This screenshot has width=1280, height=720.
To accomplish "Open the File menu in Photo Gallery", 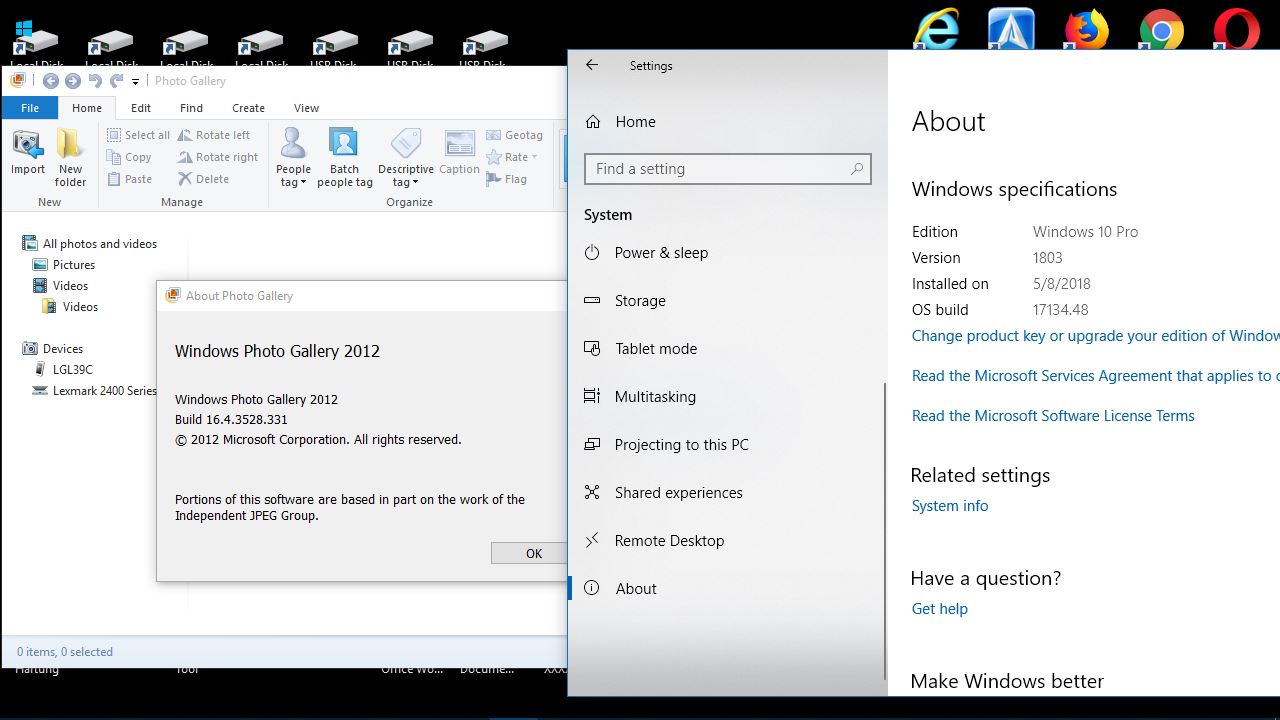I will coord(30,107).
